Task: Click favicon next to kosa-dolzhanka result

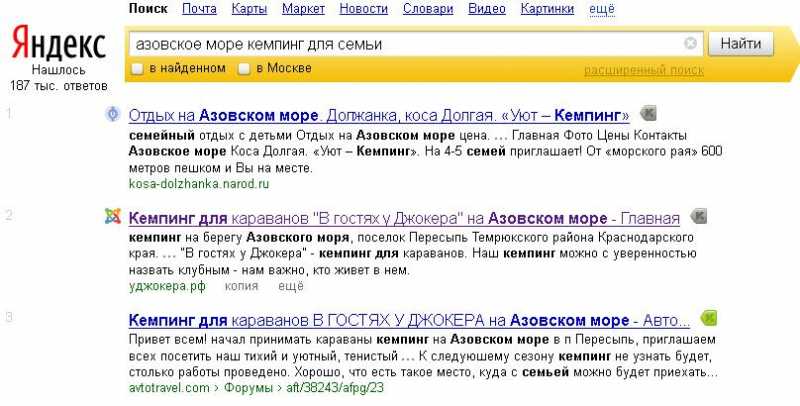Action: point(112,114)
